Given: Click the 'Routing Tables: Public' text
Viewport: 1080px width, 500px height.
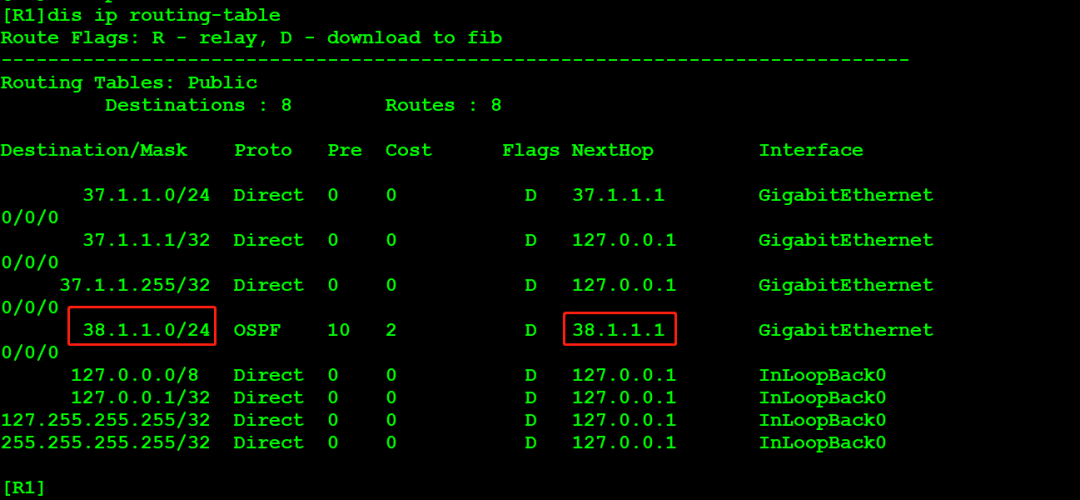Looking at the screenshot, I should tap(129, 83).
